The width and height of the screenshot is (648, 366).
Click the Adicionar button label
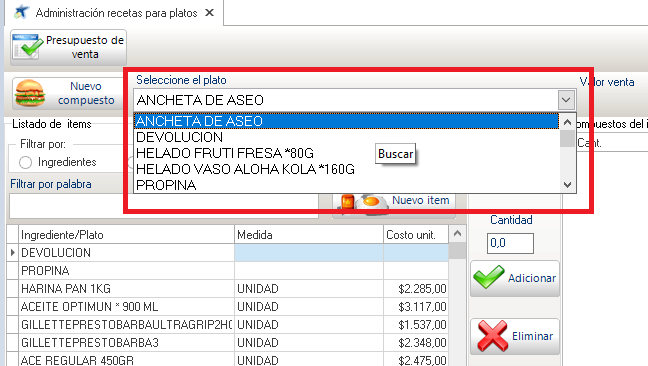[532, 278]
